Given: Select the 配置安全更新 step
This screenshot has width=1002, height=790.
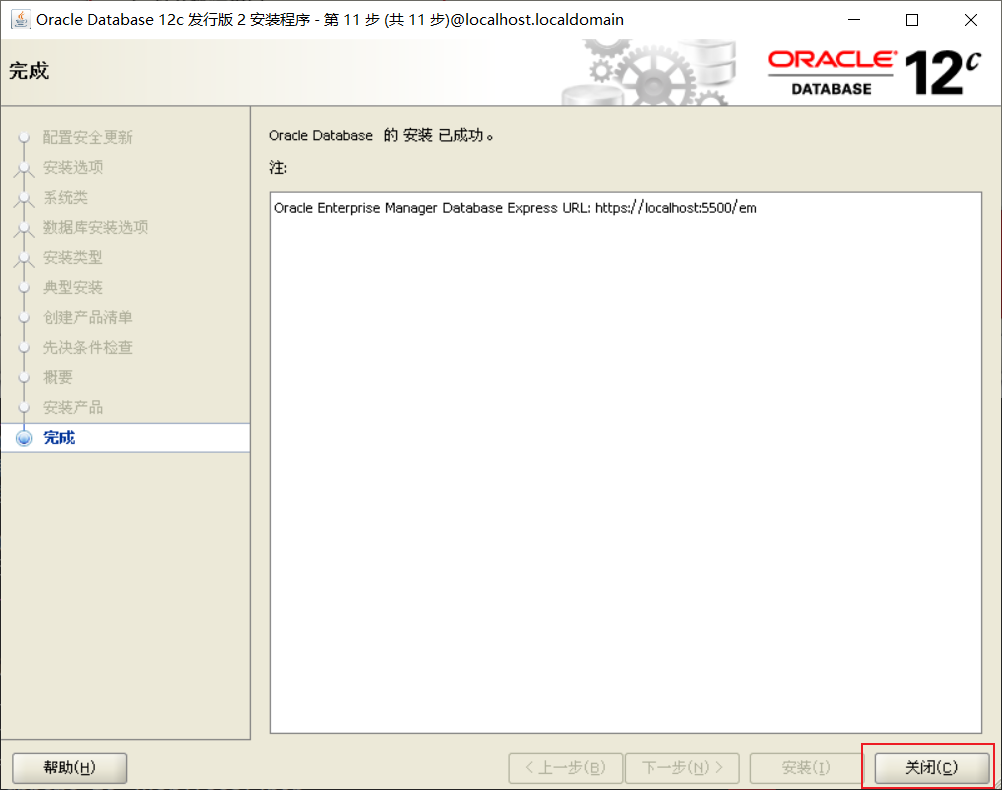Looking at the screenshot, I should pos(88,137).
